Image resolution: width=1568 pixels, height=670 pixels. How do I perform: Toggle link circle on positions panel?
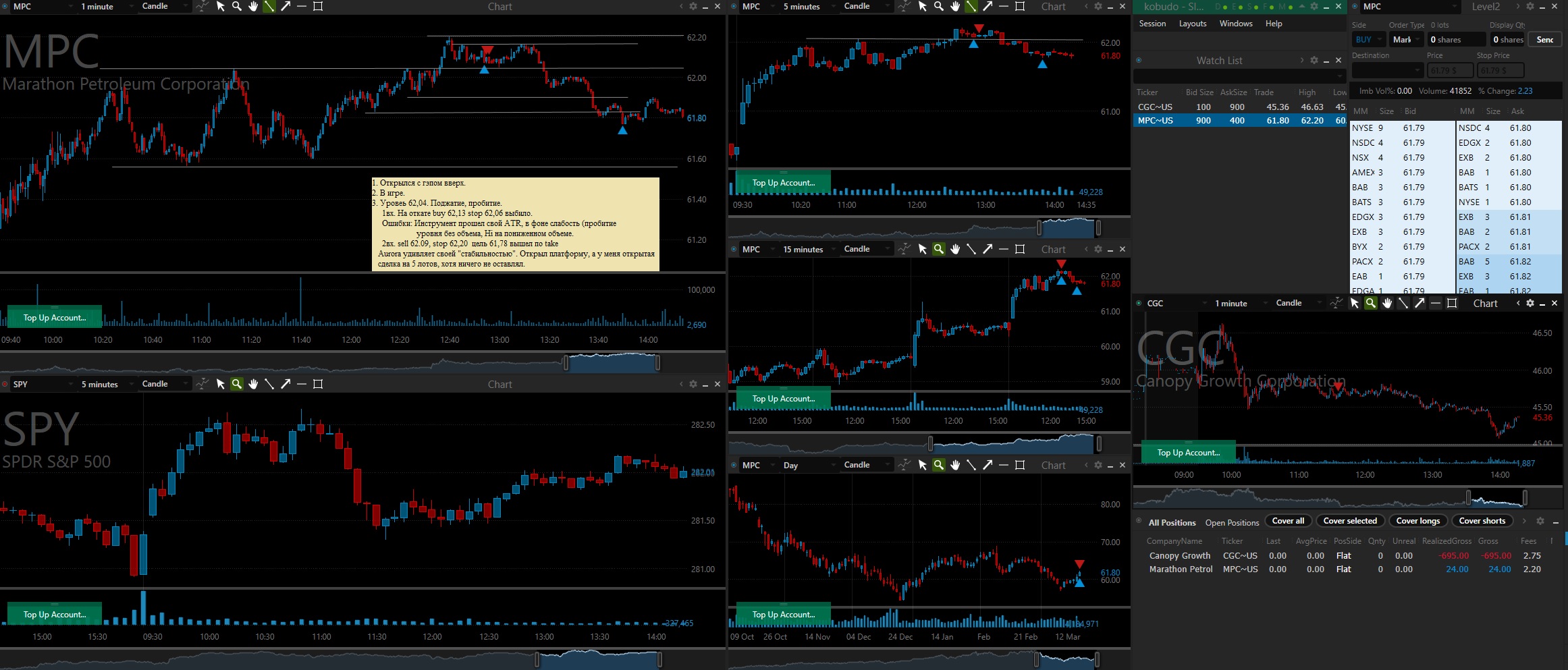pyautogui.click(x=1139, y=521)
